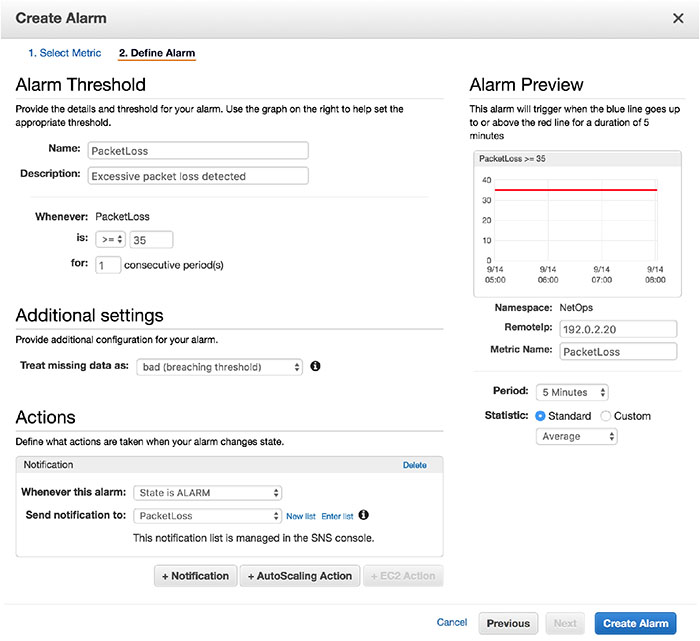Open the comparison operator dropdown
The width and height of the screenshot is (700, 641).
pyautogui.click(x=110, y=240)
